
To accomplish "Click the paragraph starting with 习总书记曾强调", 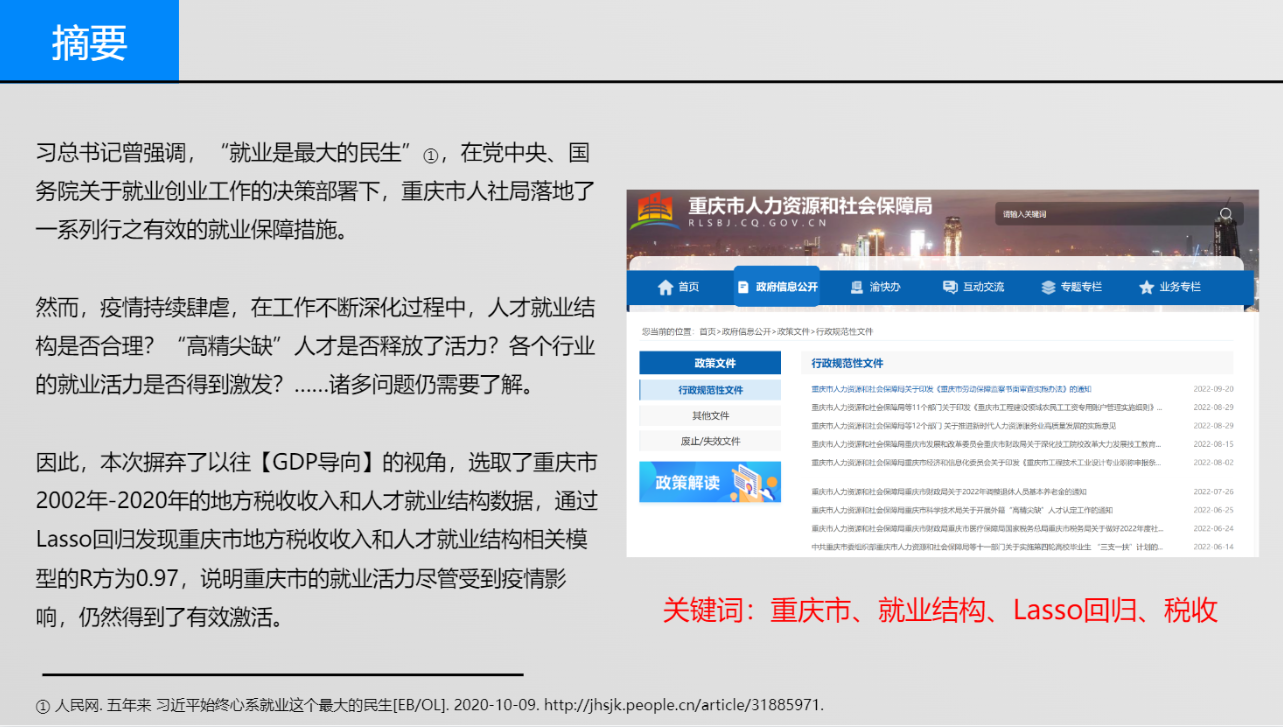I will (316, 192).
